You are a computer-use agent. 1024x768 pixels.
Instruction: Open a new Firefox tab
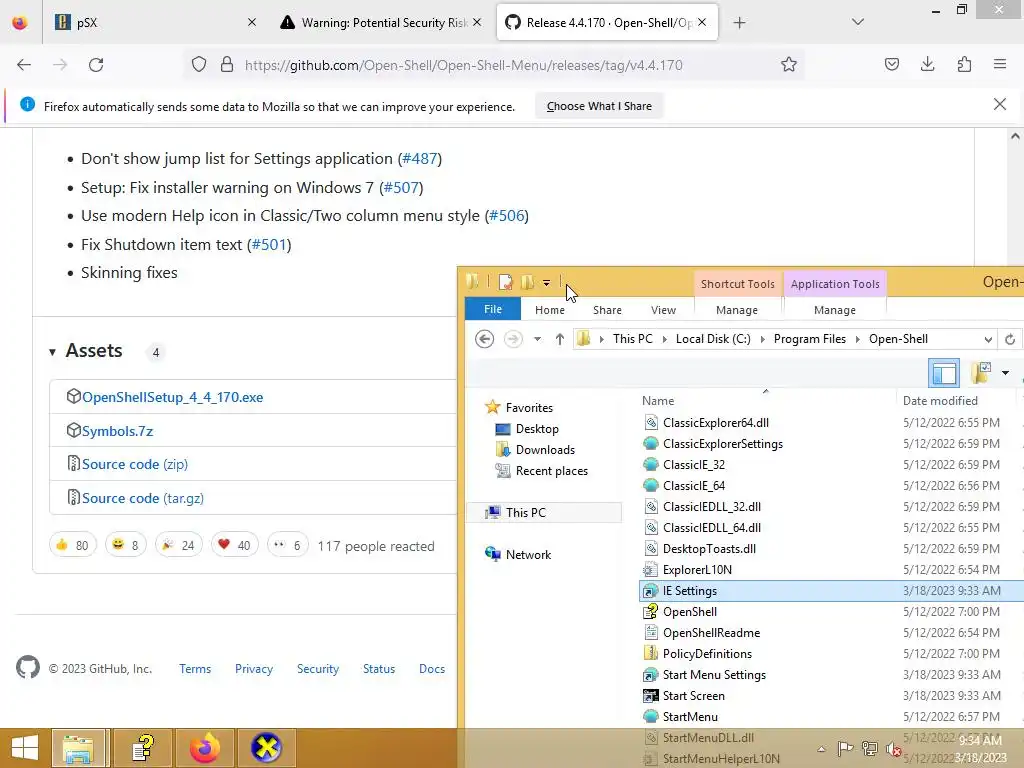click(x=739, y=23)
